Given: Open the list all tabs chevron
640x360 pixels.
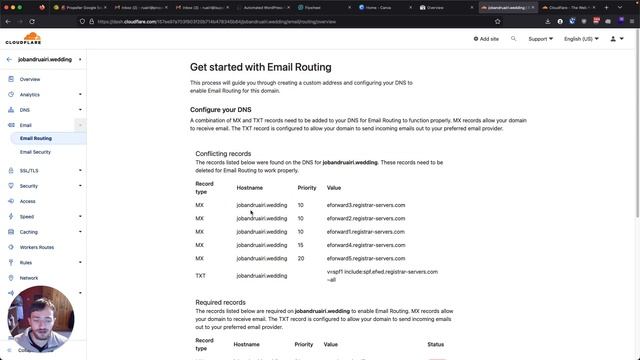Looking at the screenshot, I should click(620, 7).
